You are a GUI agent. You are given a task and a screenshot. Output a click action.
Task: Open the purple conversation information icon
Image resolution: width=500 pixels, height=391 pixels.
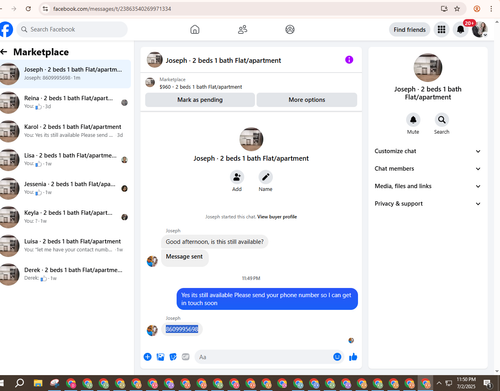pos(349,60)
